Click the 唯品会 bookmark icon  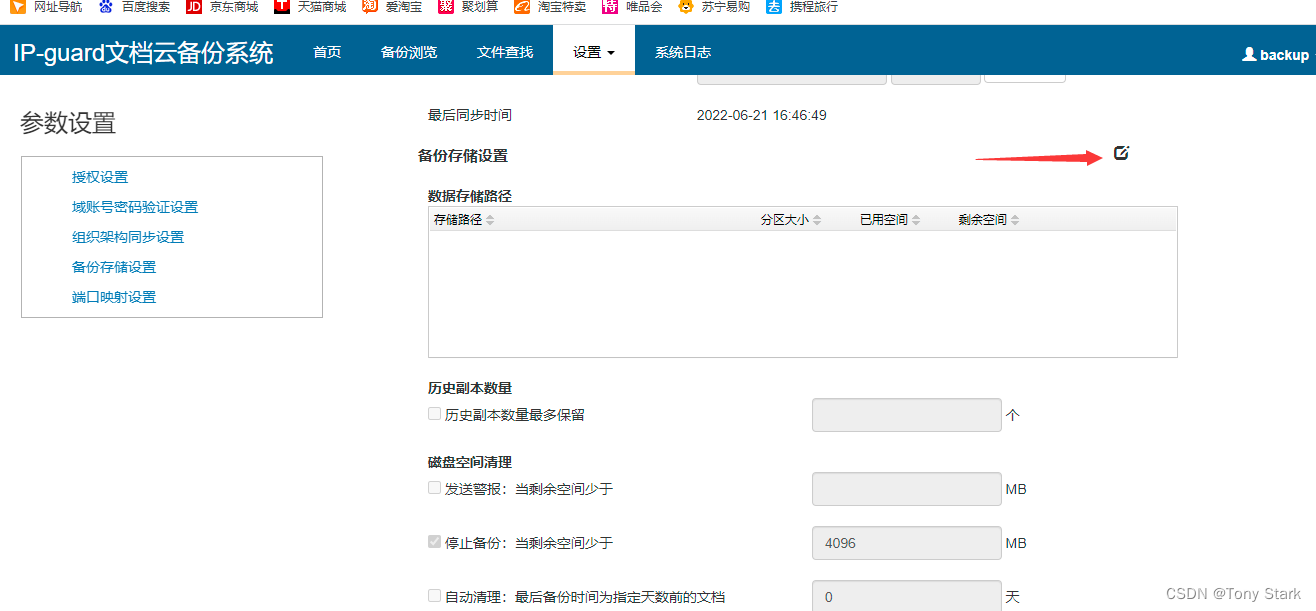(x=610, y=7)
